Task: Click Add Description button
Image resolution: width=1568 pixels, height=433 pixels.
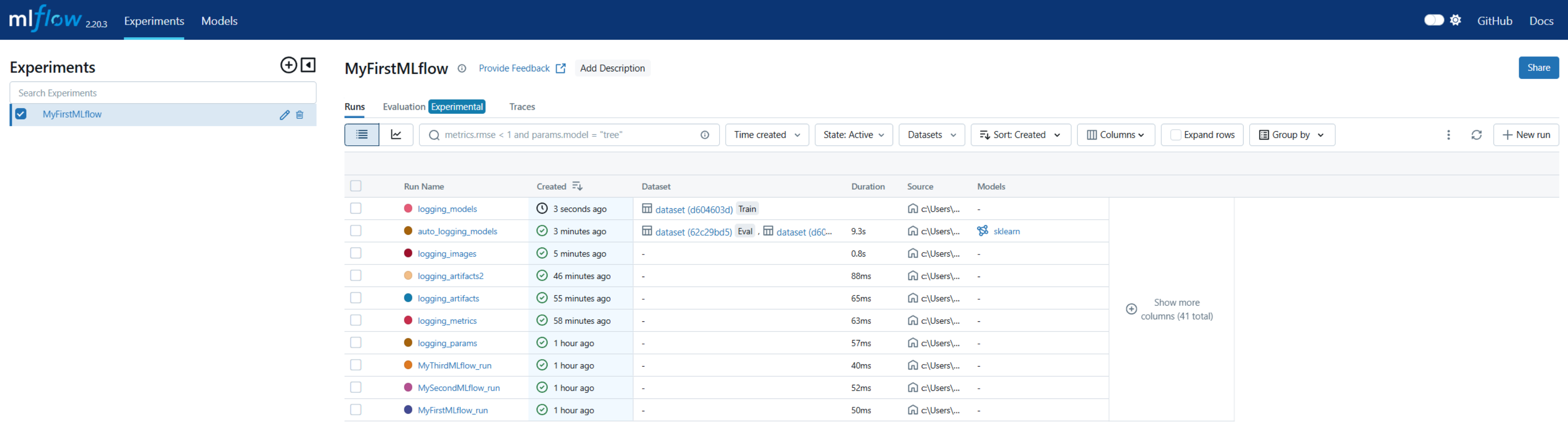Action: click(x=613, y=68)
